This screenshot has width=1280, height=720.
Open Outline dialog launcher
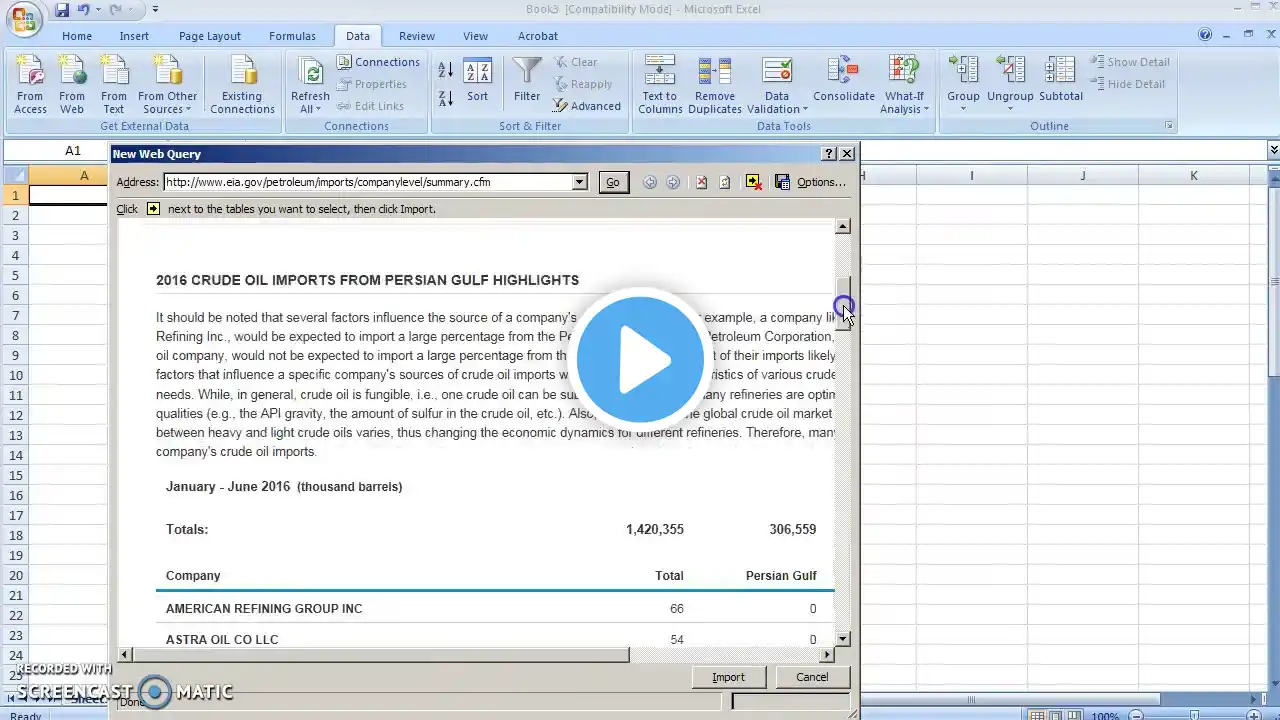point(1169,126)
